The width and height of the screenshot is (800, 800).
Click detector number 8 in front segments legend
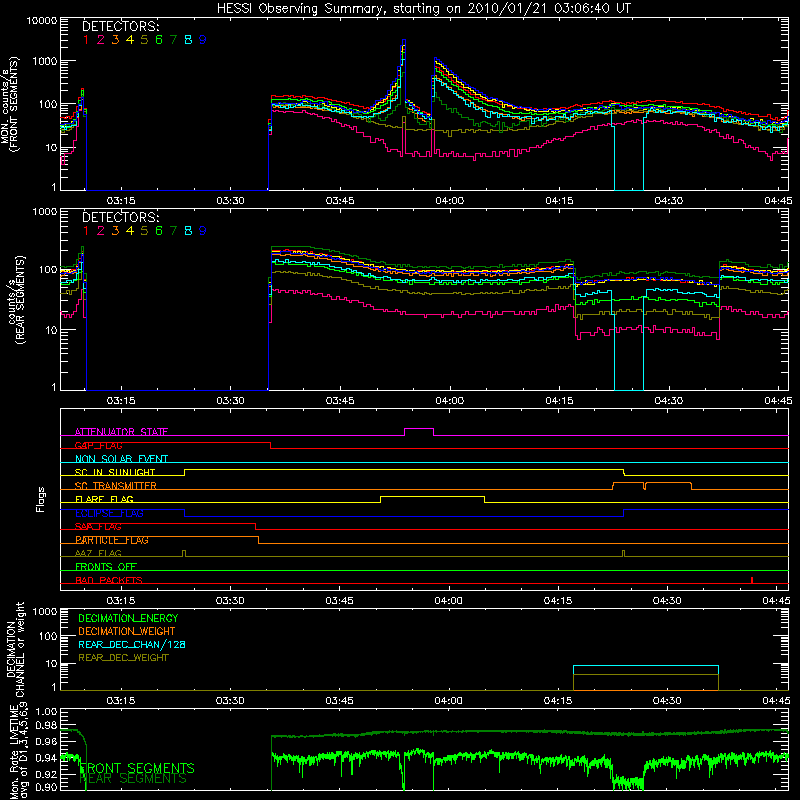click(x=188, y=40)
